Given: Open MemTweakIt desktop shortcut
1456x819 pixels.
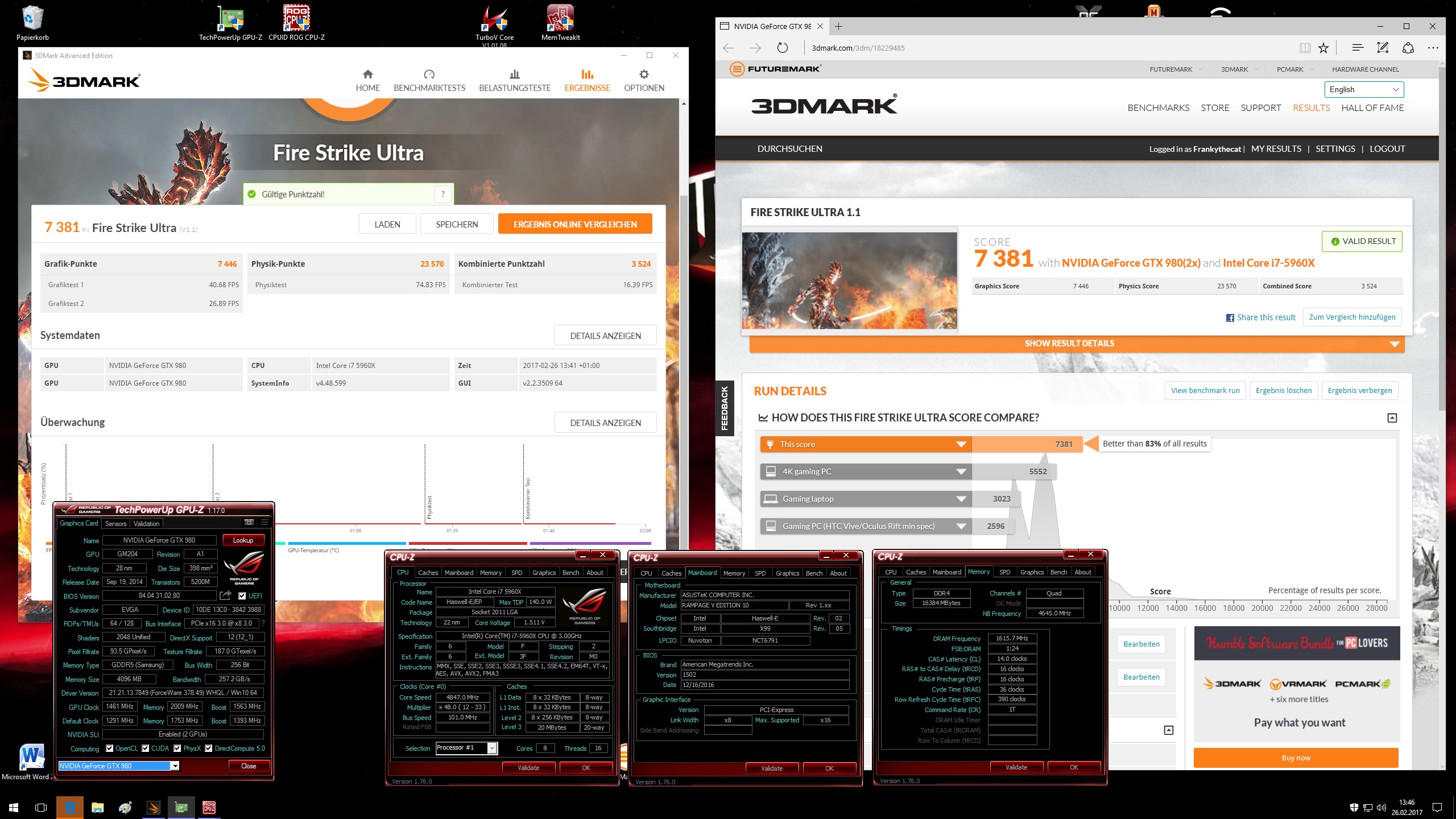Looking at the screenshot, I should [x=561, y=23].
